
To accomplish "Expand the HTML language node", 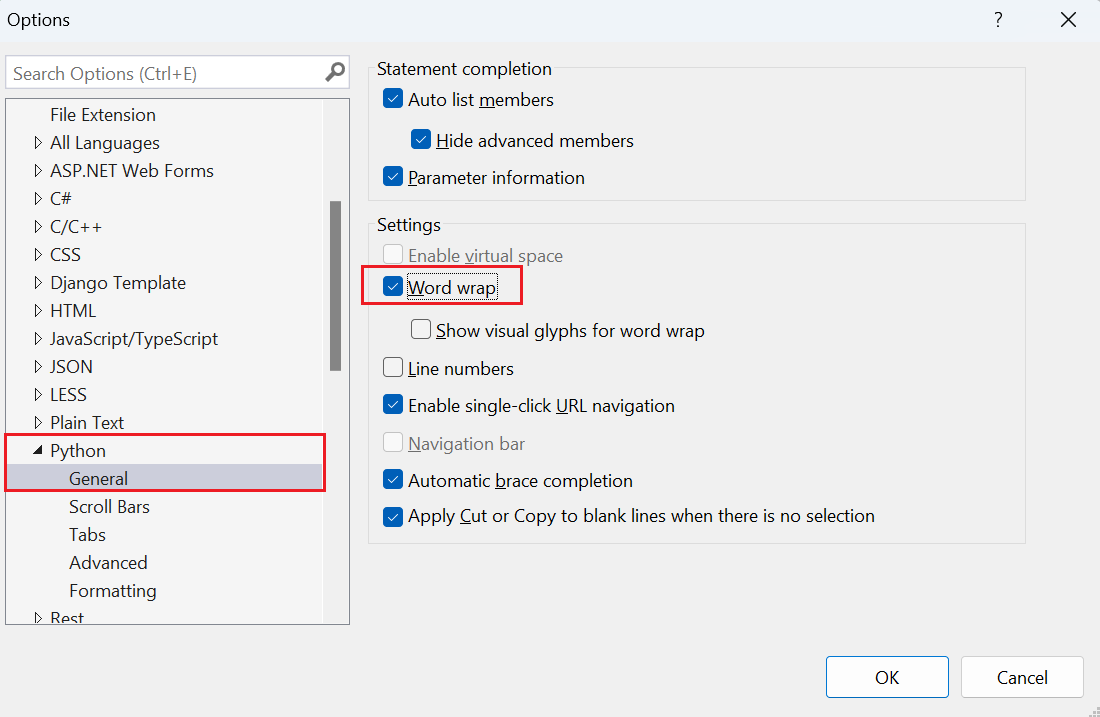I will [38, 311].
